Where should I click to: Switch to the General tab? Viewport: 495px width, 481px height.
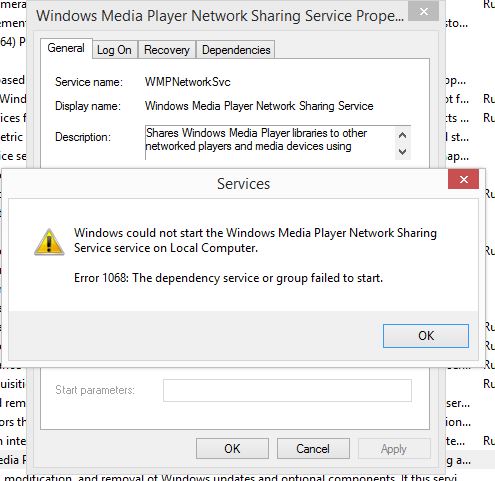point(66,49)
